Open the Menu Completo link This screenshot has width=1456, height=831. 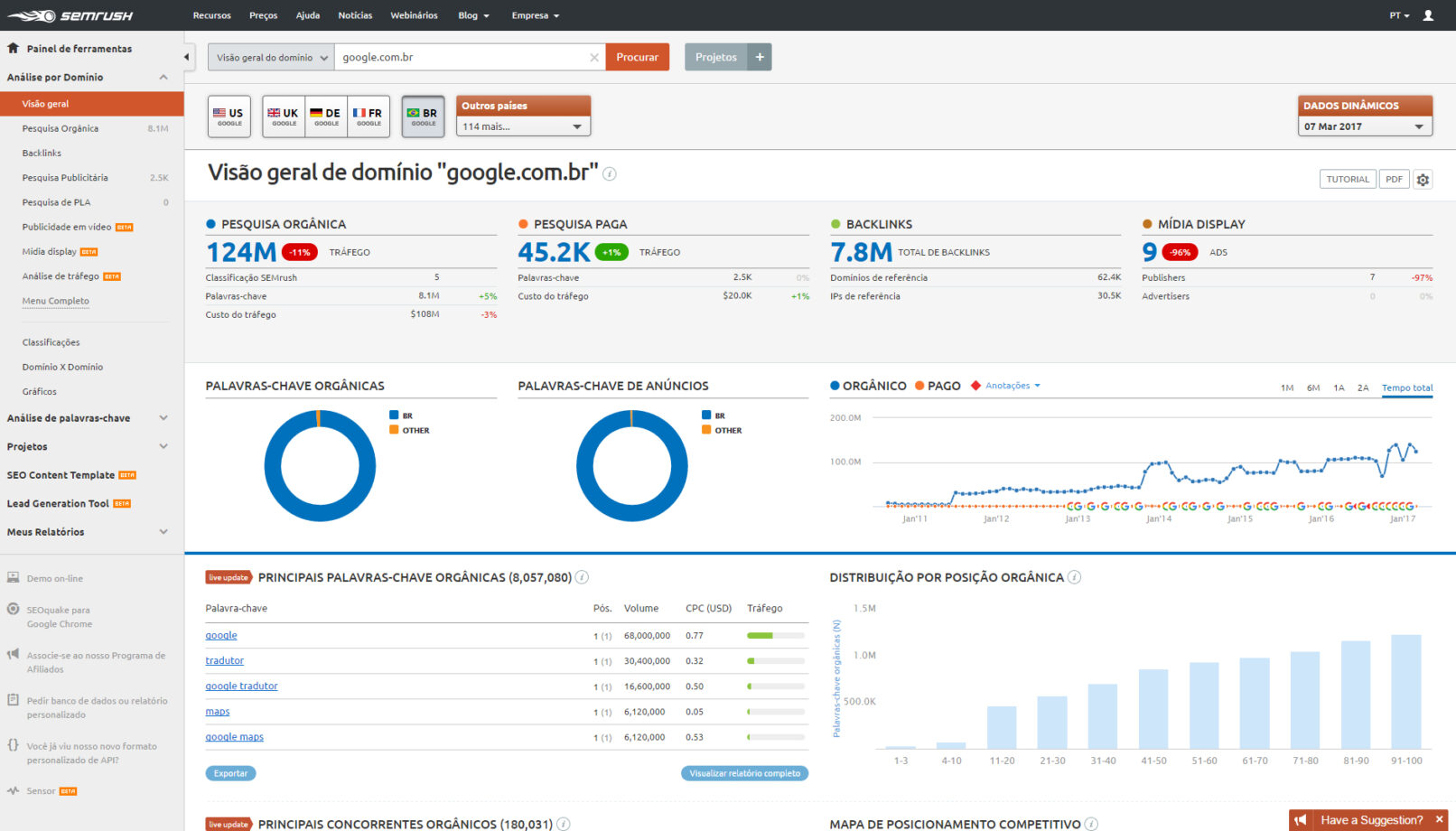[x=56, y=301]
